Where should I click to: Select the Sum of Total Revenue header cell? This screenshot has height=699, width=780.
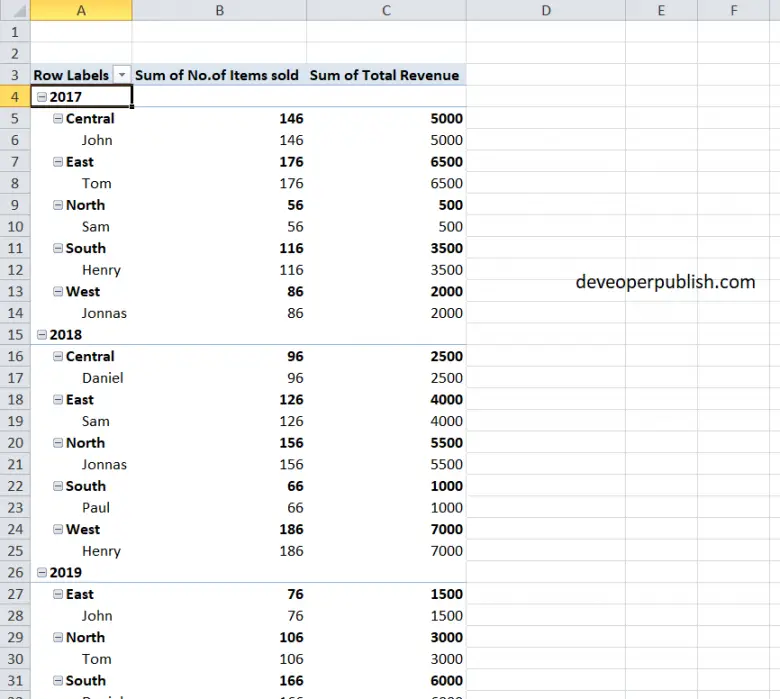(x=385, y=75)
